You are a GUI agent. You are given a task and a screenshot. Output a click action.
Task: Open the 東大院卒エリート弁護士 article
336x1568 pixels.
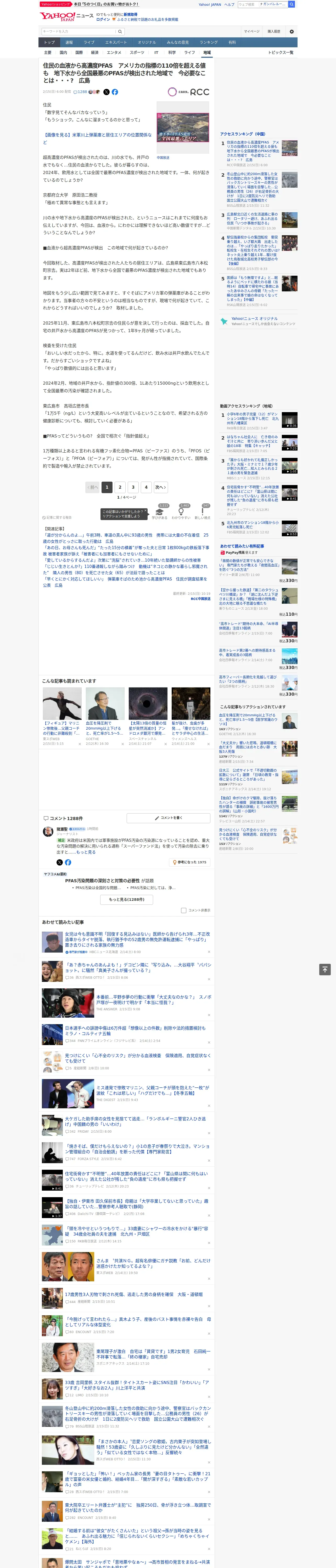point(138,1507)
